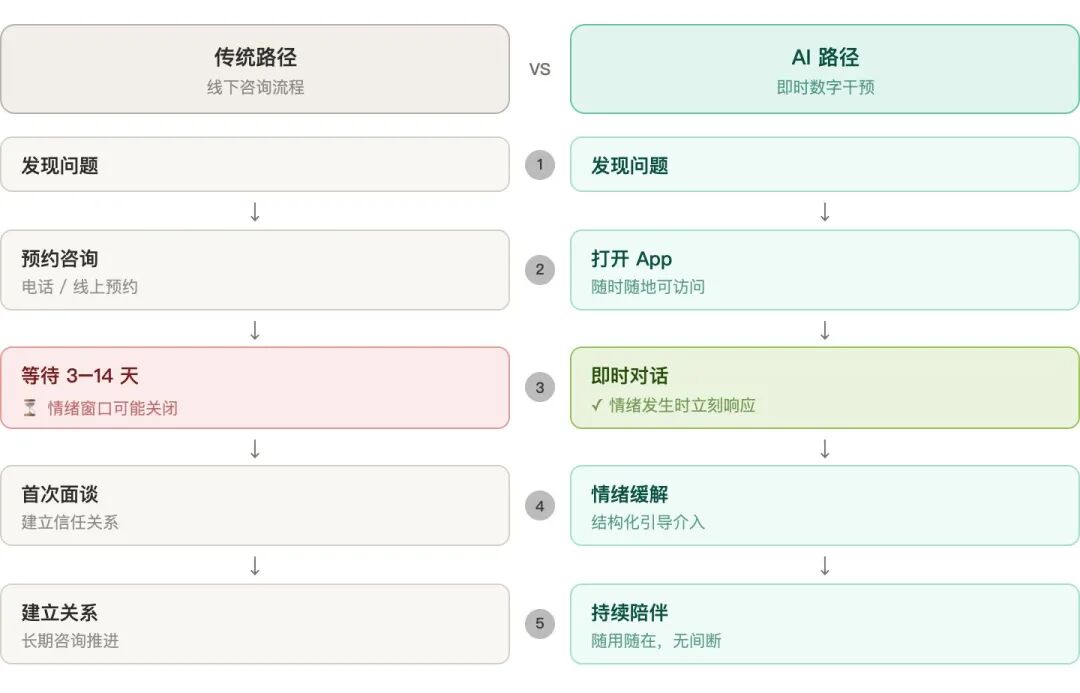
Task: Click the 建立关系 step card
Action: pyautogui.click(x=255, y=624)
